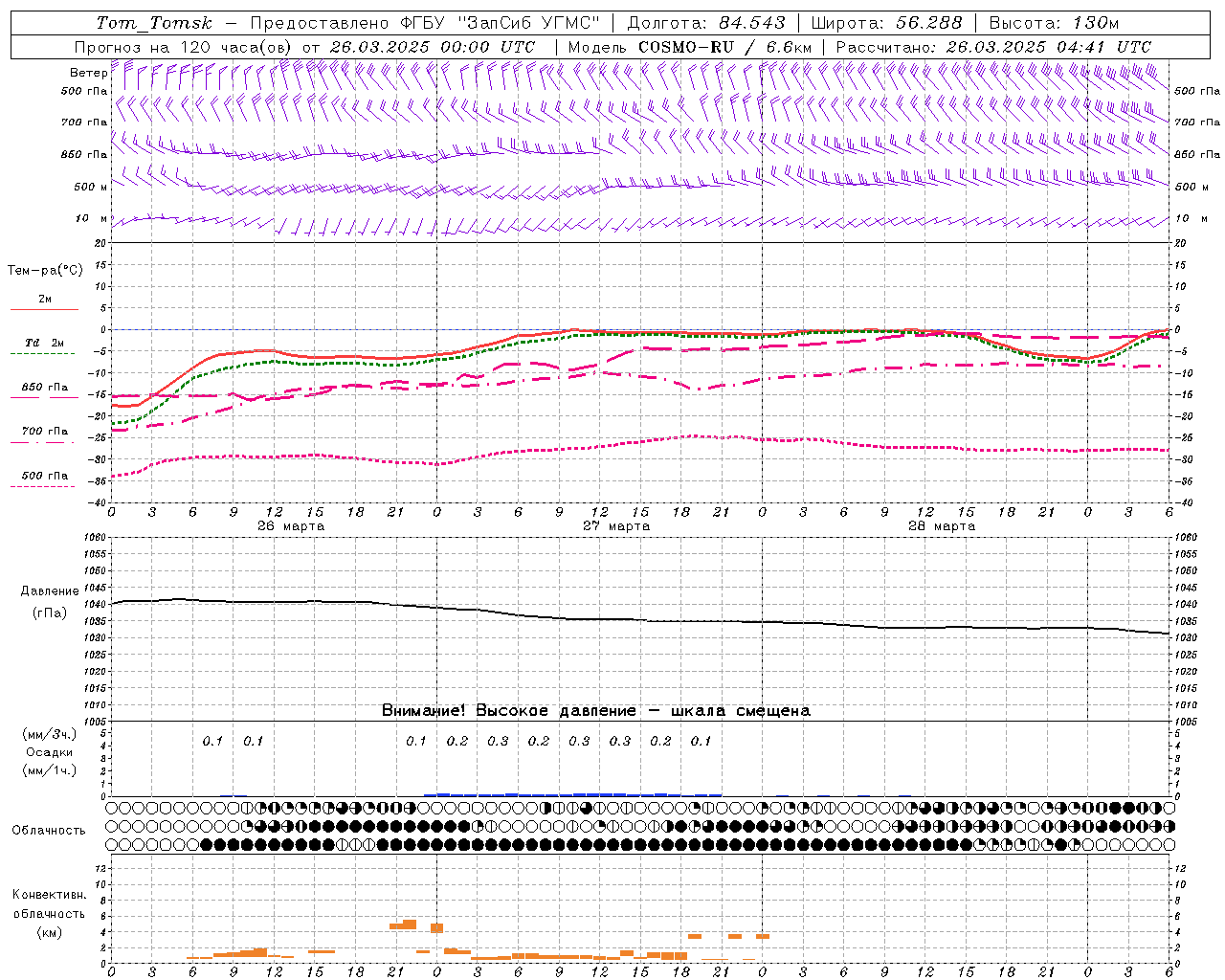Click the 'Давление' pressure label

(x=50, y=591)
